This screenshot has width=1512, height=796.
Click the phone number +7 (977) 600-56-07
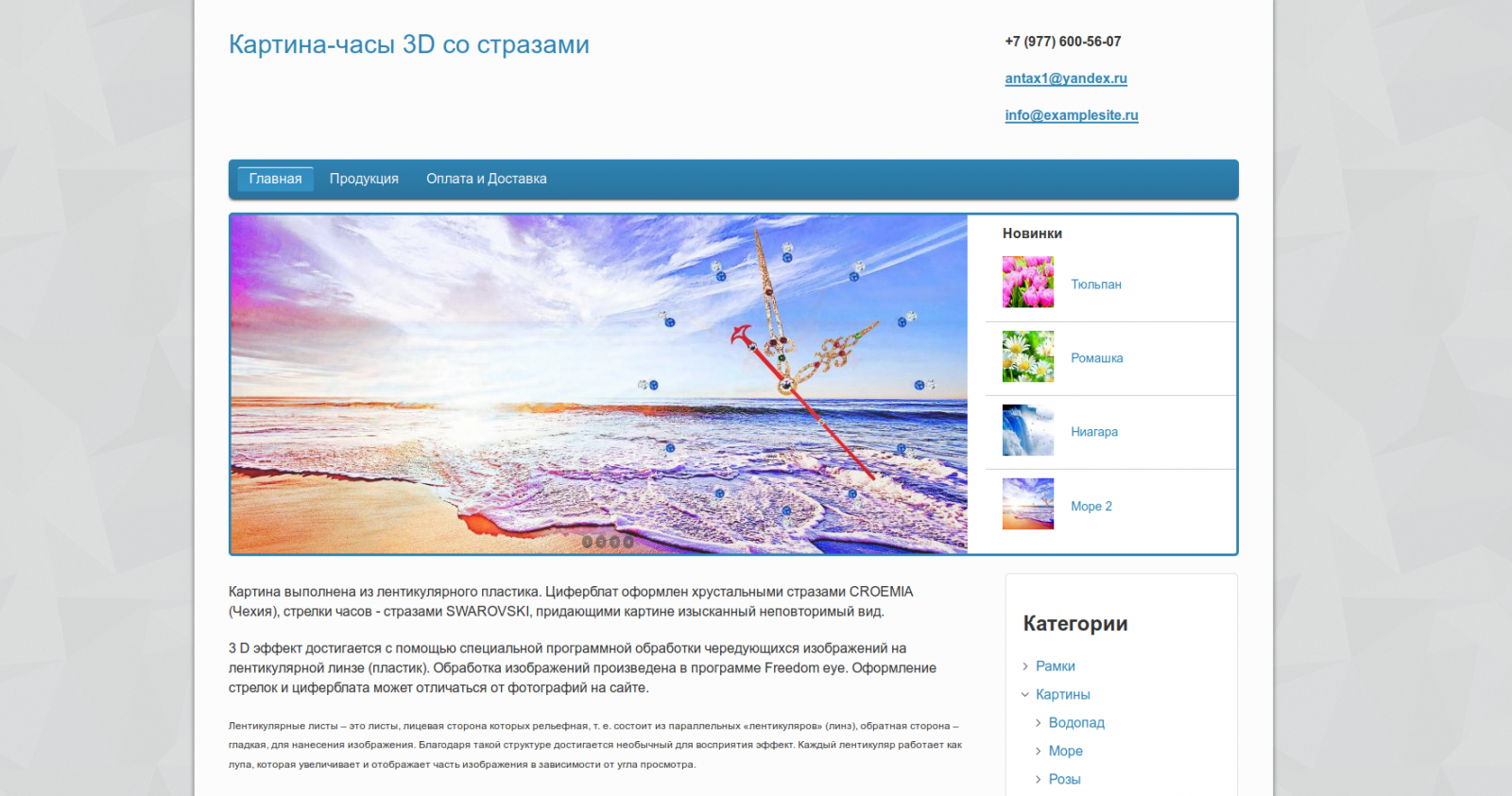[x=1063, y=42]
